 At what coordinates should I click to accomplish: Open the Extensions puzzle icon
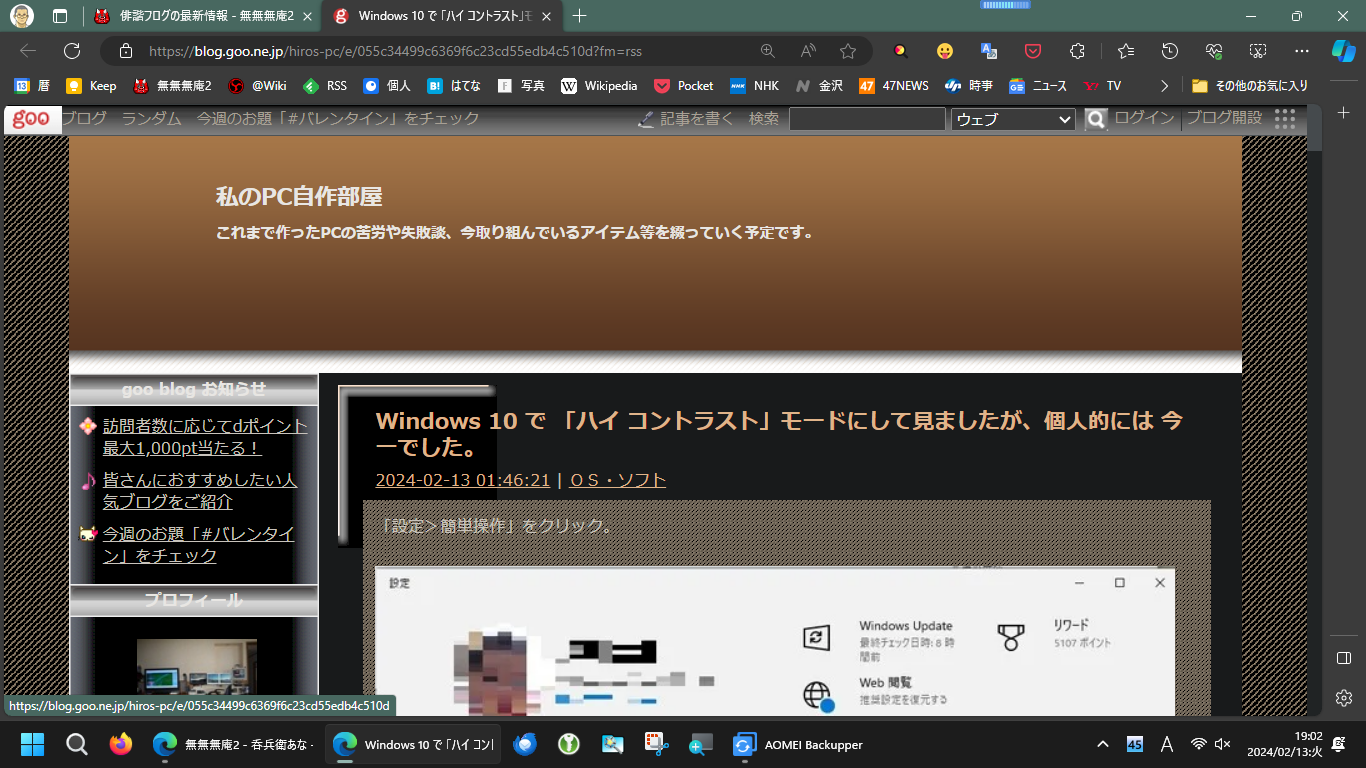(x=1077, y=51)
